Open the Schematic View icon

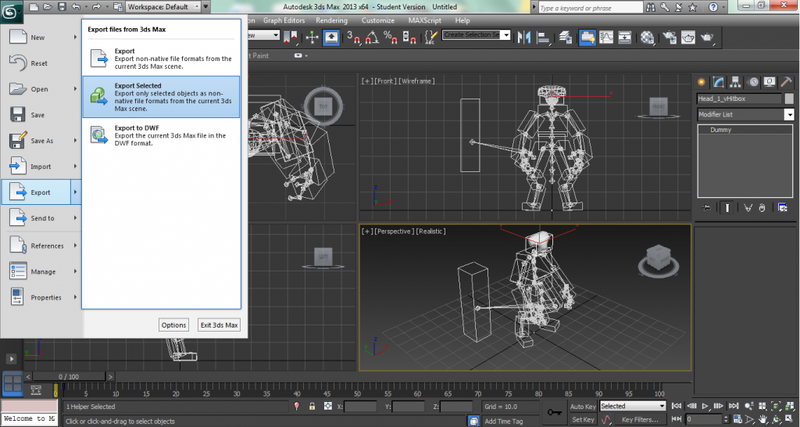tap(625, 37)
